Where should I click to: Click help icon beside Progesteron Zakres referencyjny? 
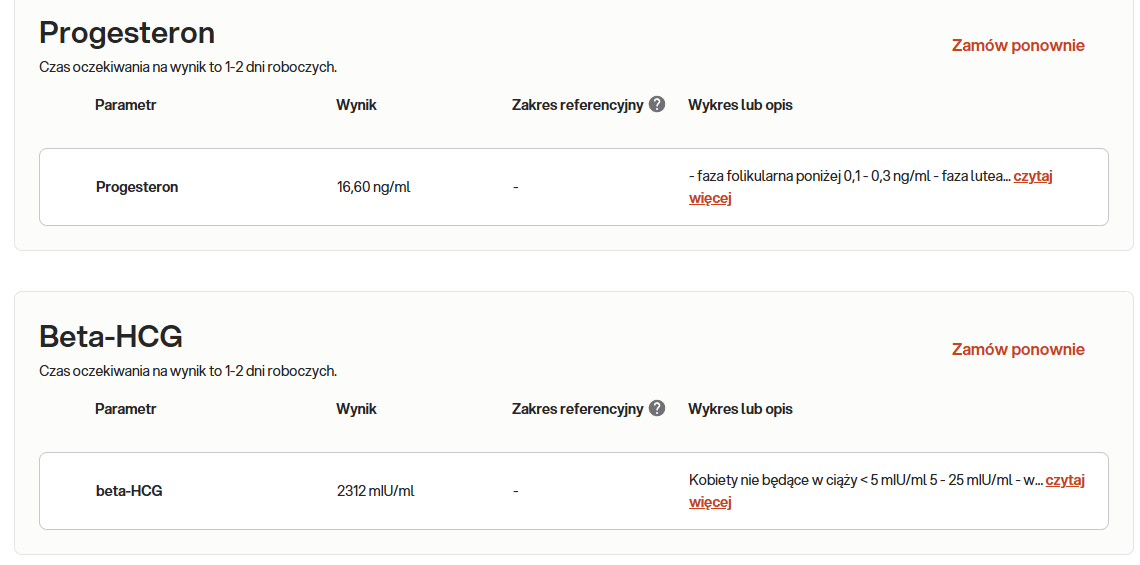click(x=657, y=104)
